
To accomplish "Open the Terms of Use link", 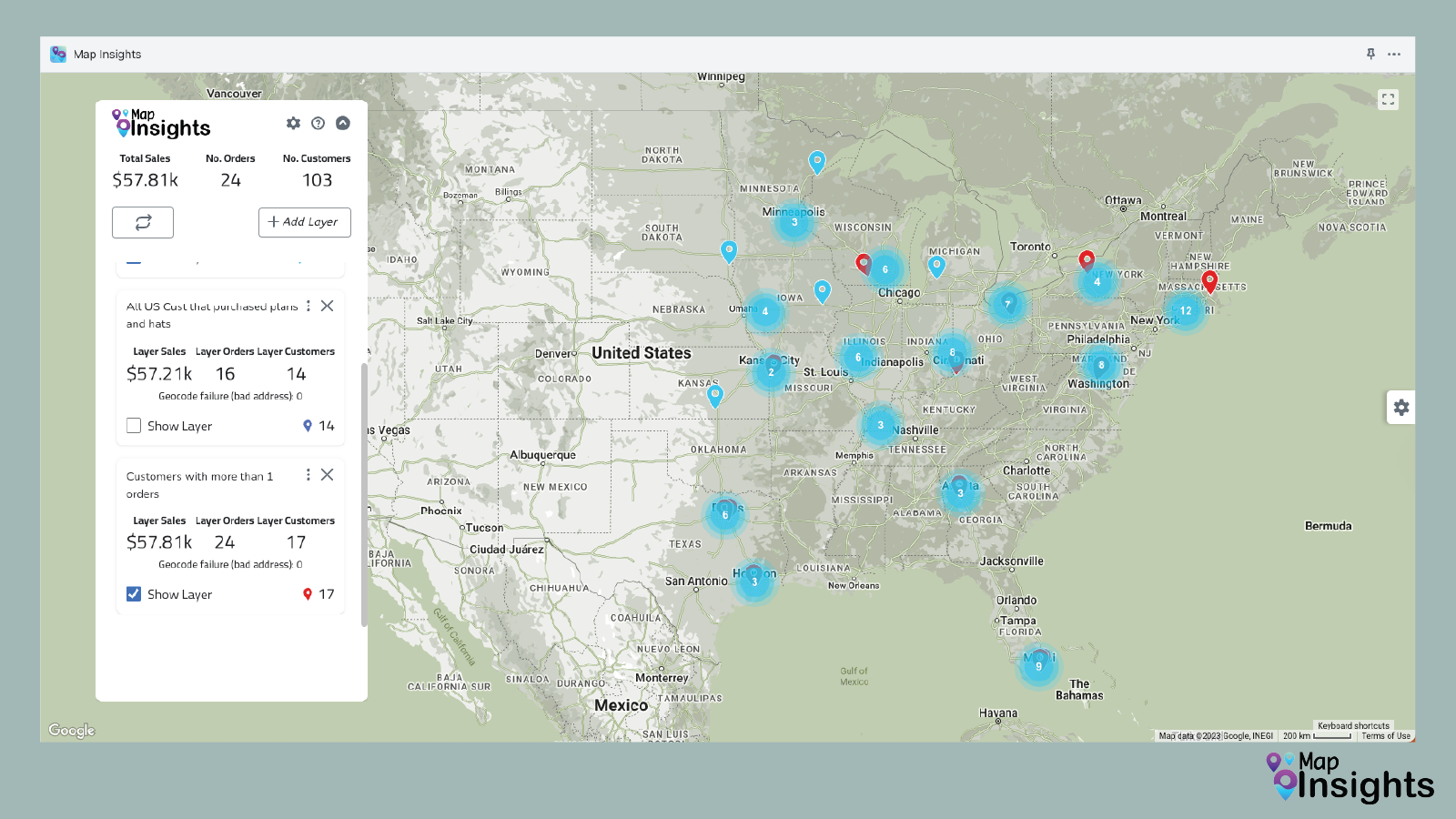I will [1386, 736].
